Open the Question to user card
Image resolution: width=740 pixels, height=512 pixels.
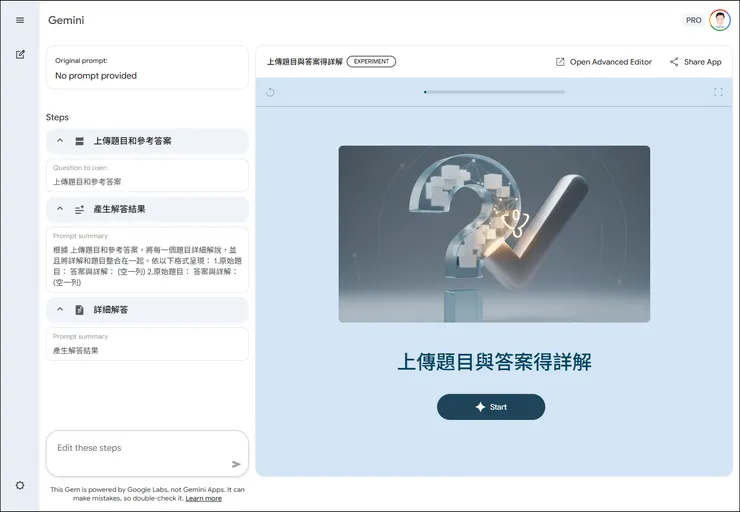point(147,175)
